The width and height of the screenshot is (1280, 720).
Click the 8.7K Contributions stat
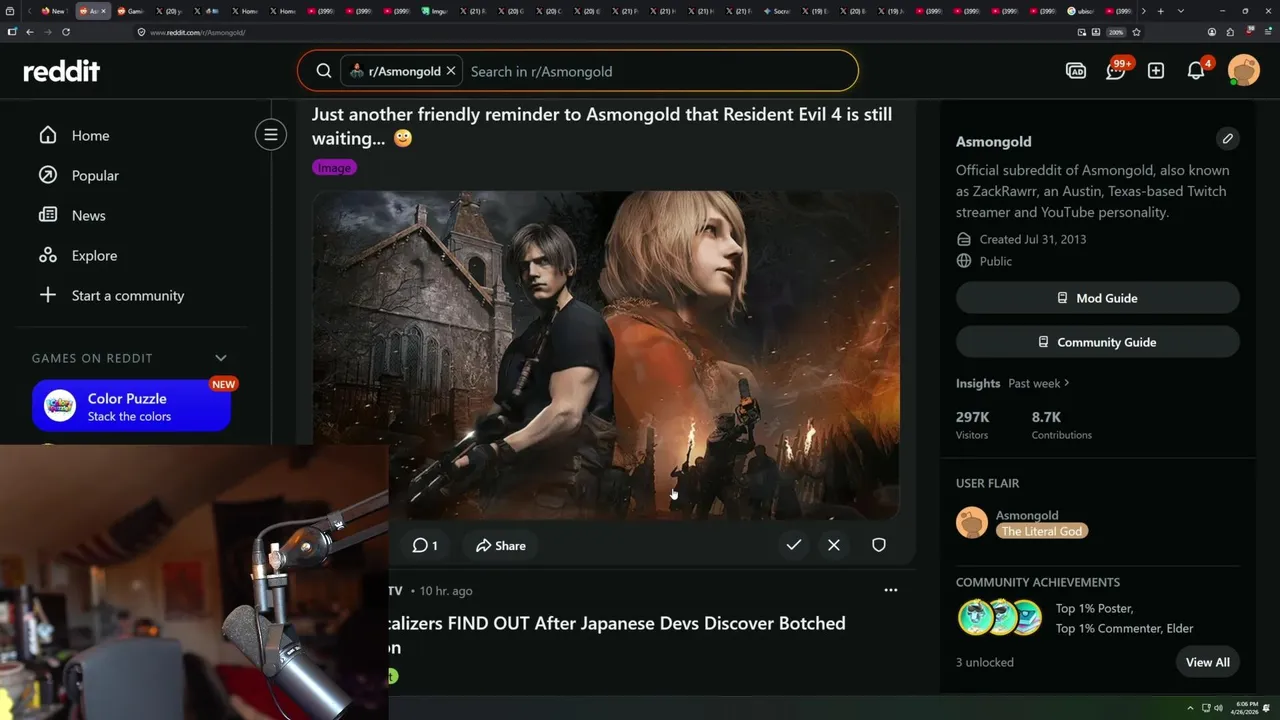(x=1062, y=425)
